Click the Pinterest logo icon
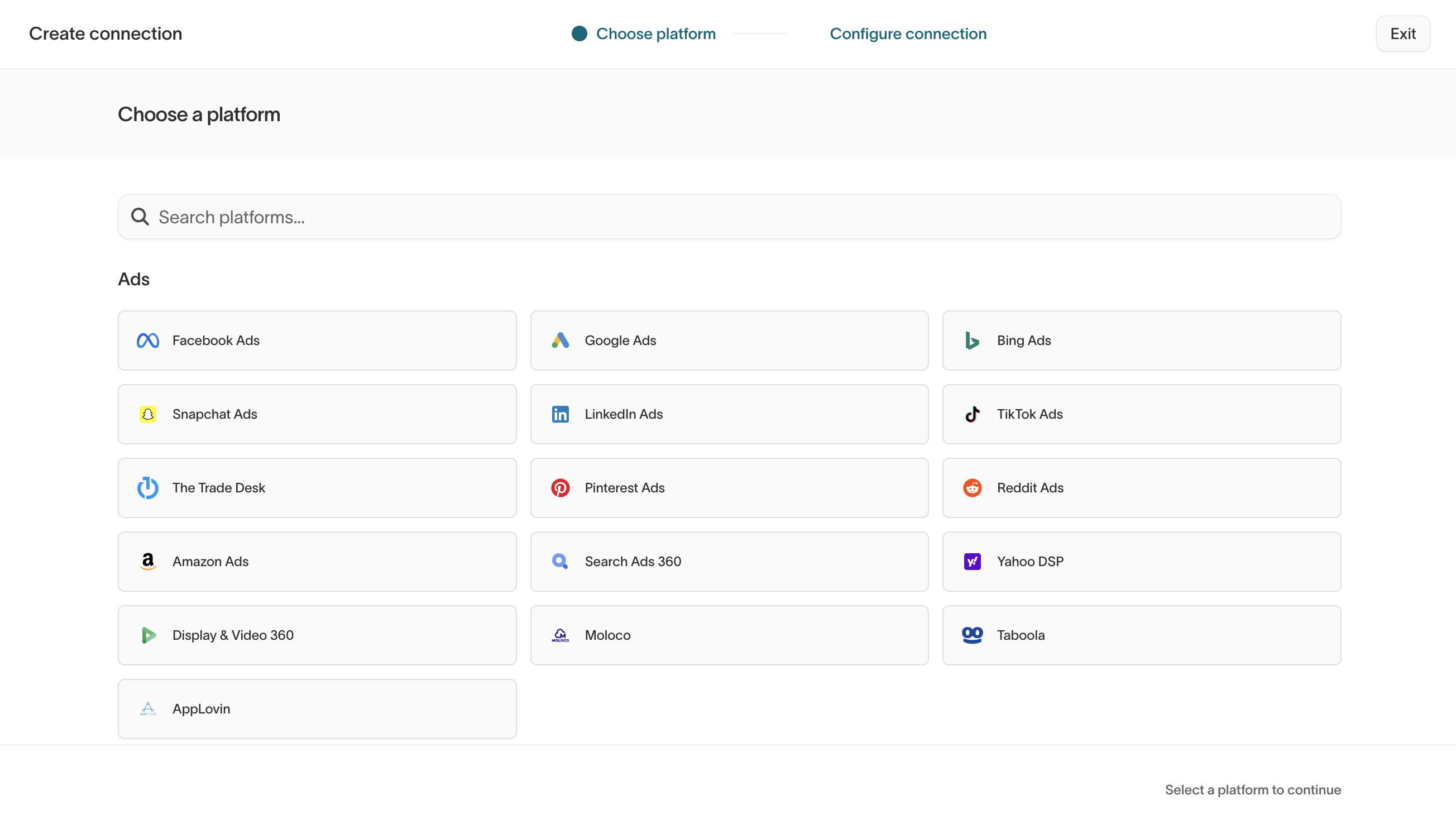The width and height of the screenshot is (1456, 824). click(x=560, y=488)
